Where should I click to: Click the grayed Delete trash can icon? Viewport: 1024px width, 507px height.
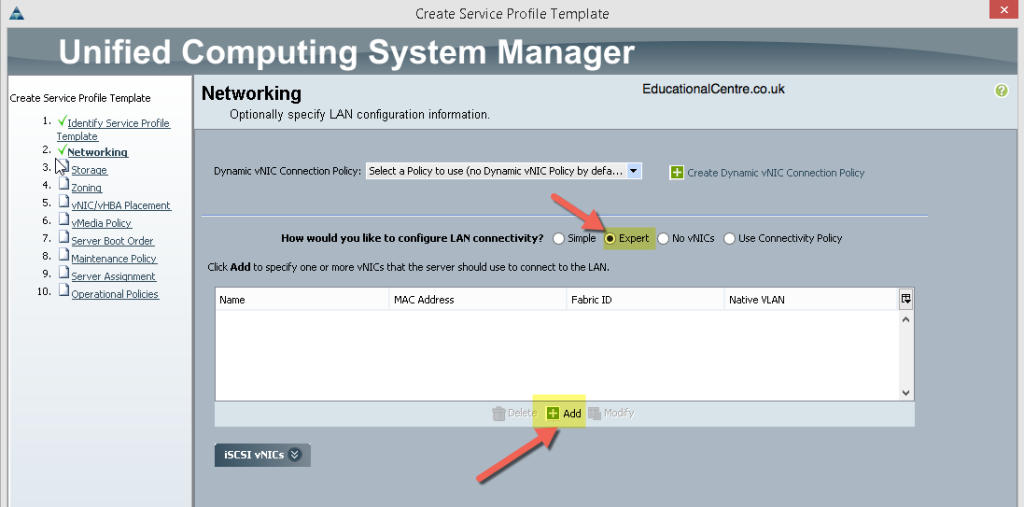499,413
